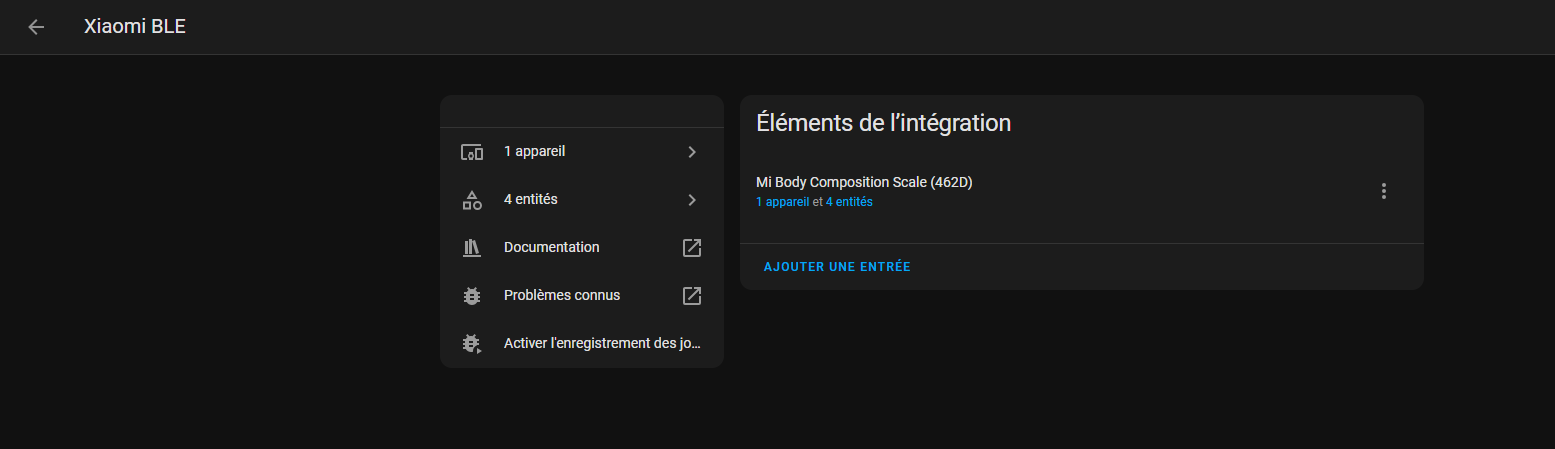This screenshot has height=449, width=1555.
Task: Click the shapes icon beside 4 entités
Action: (x=472, y=200)
